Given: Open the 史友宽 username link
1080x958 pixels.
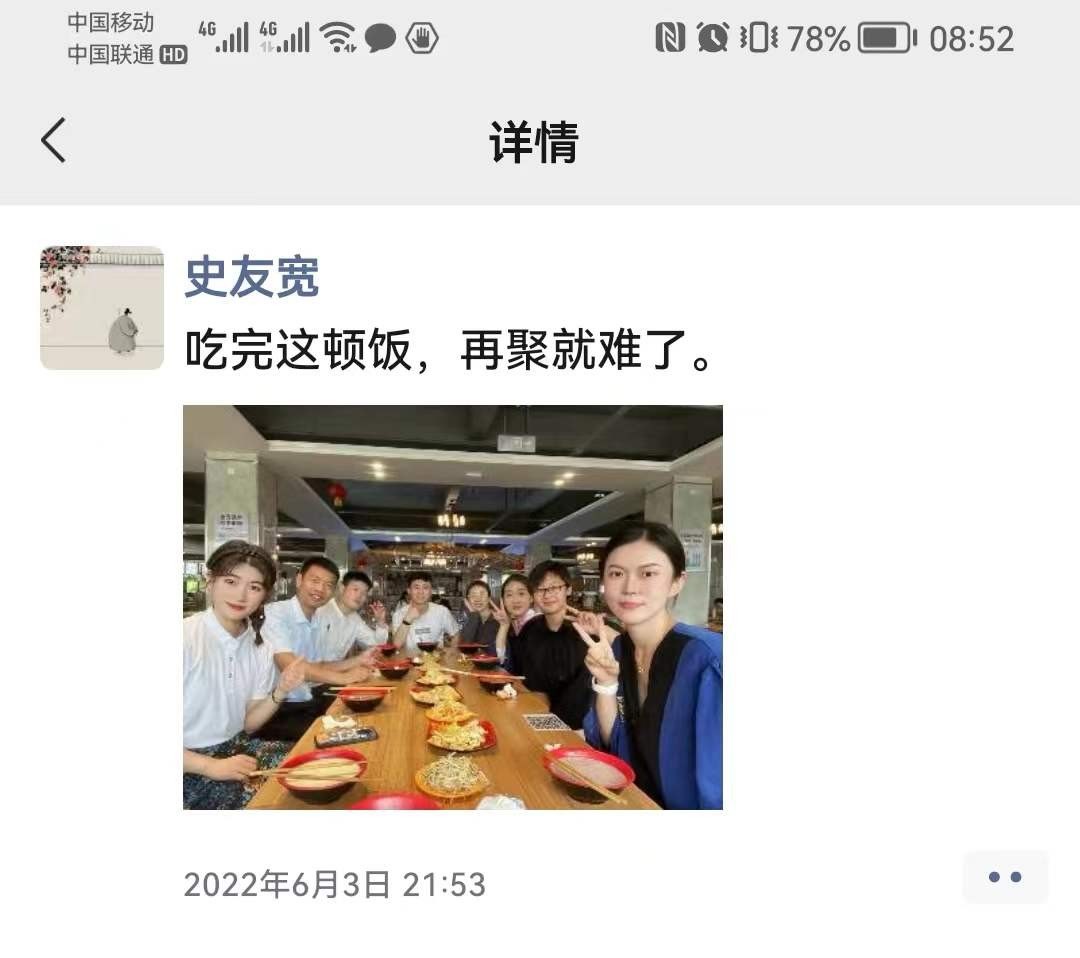Looking at the screenshot, I should (x=252, y=277).
